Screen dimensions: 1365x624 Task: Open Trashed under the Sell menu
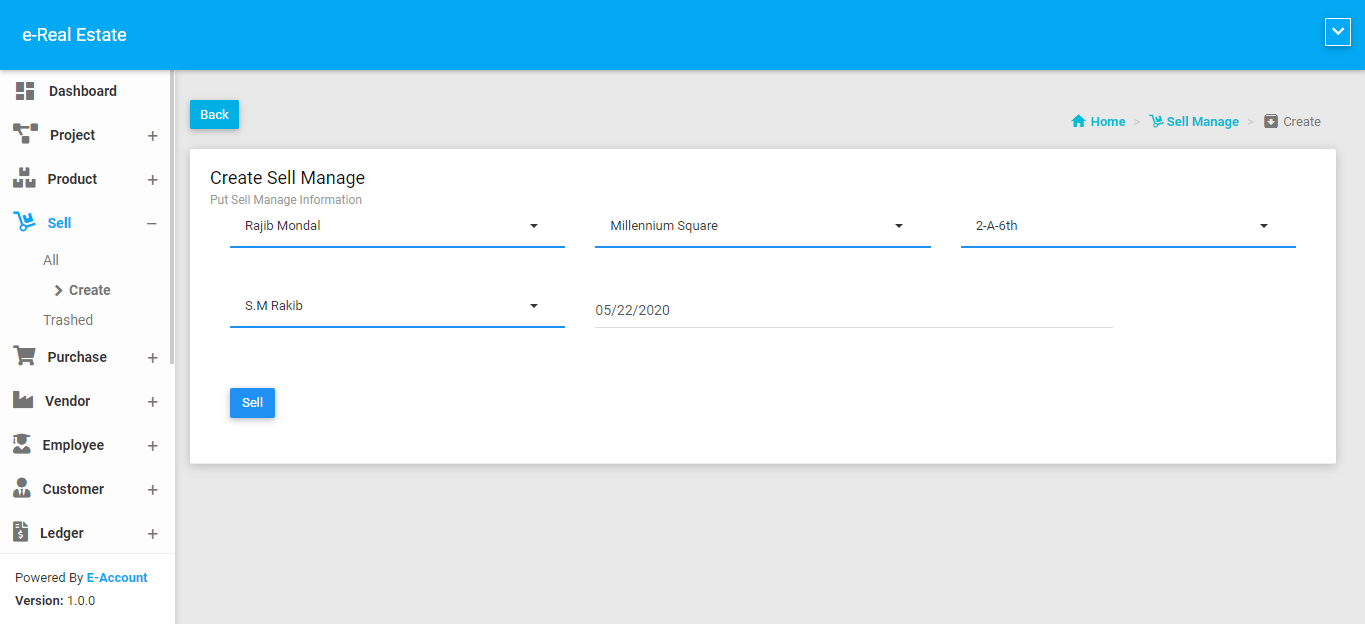(x=68, y=320)
